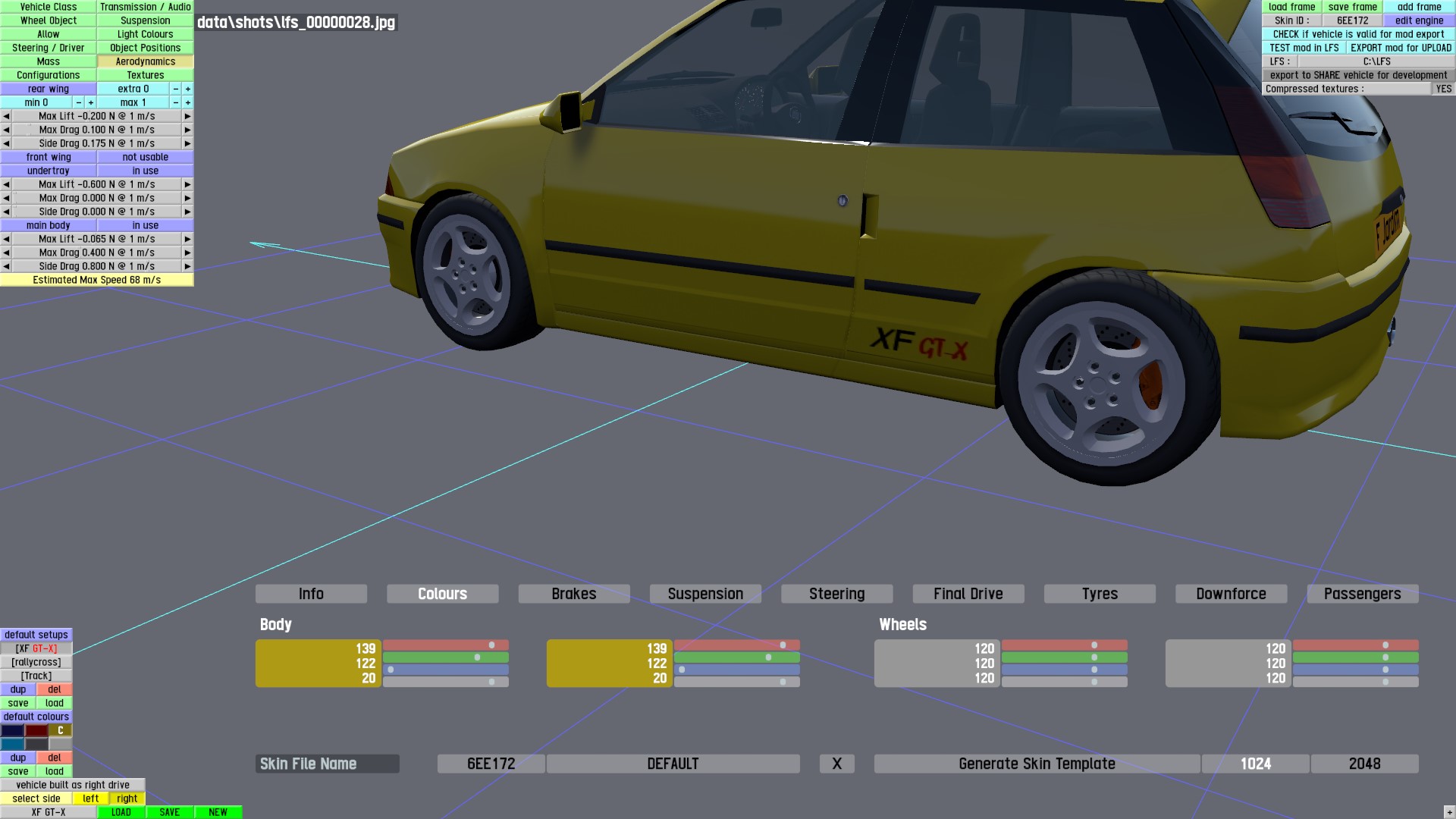This screenshot has height=819, width=1456.
Task: Select the [Track] default setup
Action: tap(36, 676)
